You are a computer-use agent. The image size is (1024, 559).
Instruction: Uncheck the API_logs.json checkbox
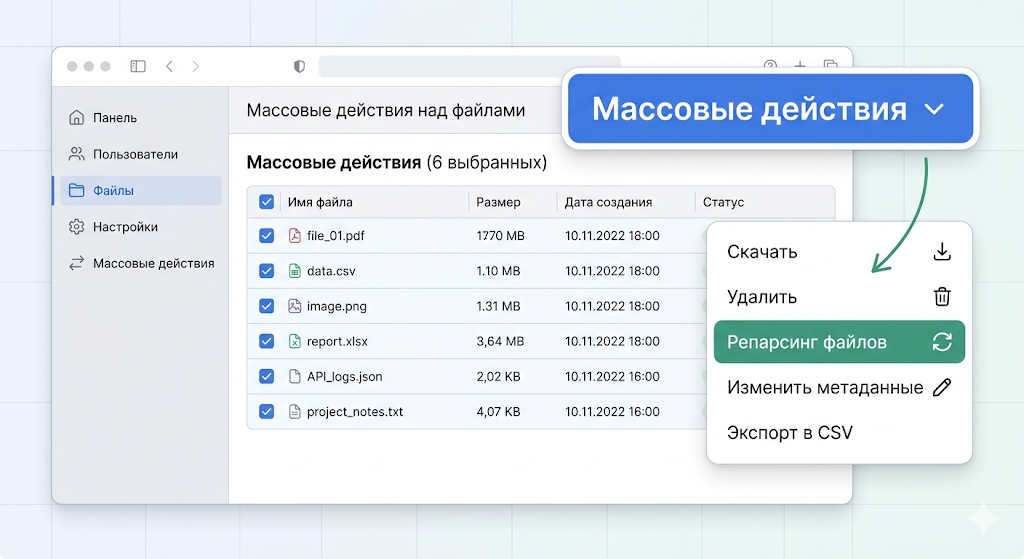coord(266,376)
